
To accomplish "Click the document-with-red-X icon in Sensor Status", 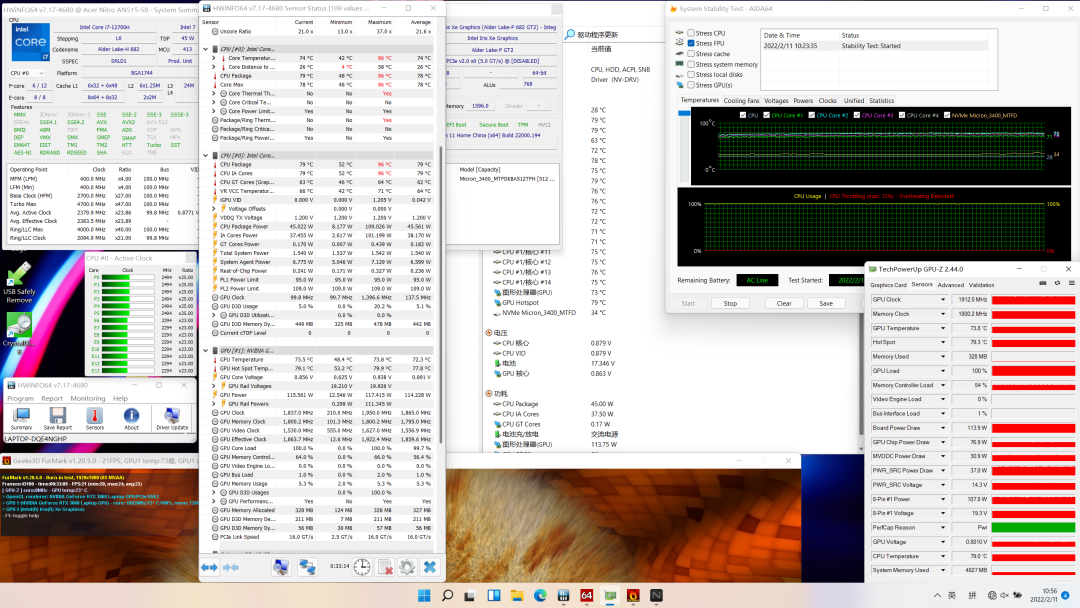I will click(x=385, y=567).
